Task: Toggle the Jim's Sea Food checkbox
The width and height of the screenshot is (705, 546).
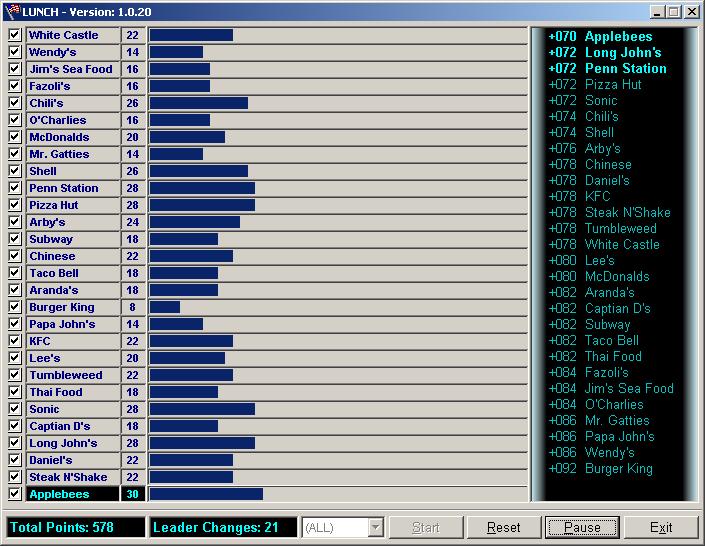Action: pos(15,69)
